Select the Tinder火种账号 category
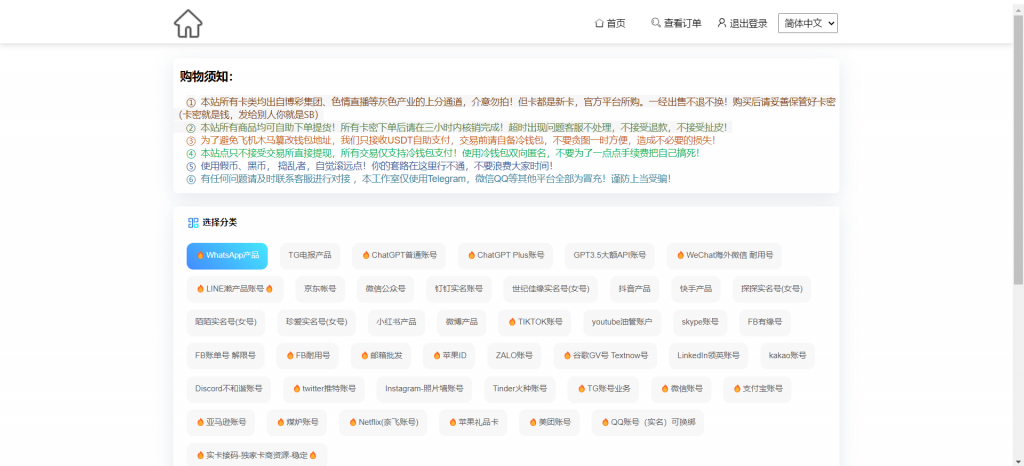This screenshot has height=466, width=1024. pos(520,389)
